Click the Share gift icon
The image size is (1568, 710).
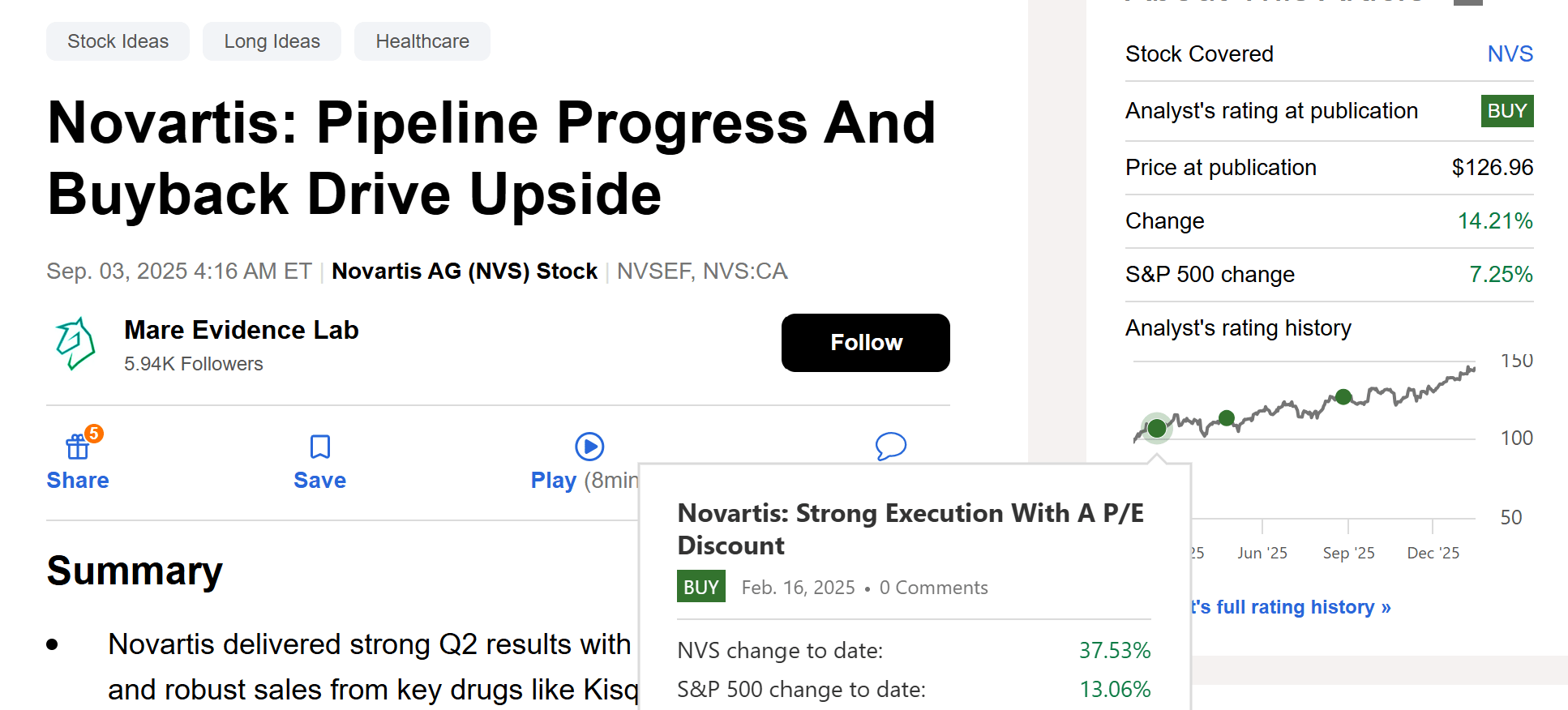pos(78,447)
